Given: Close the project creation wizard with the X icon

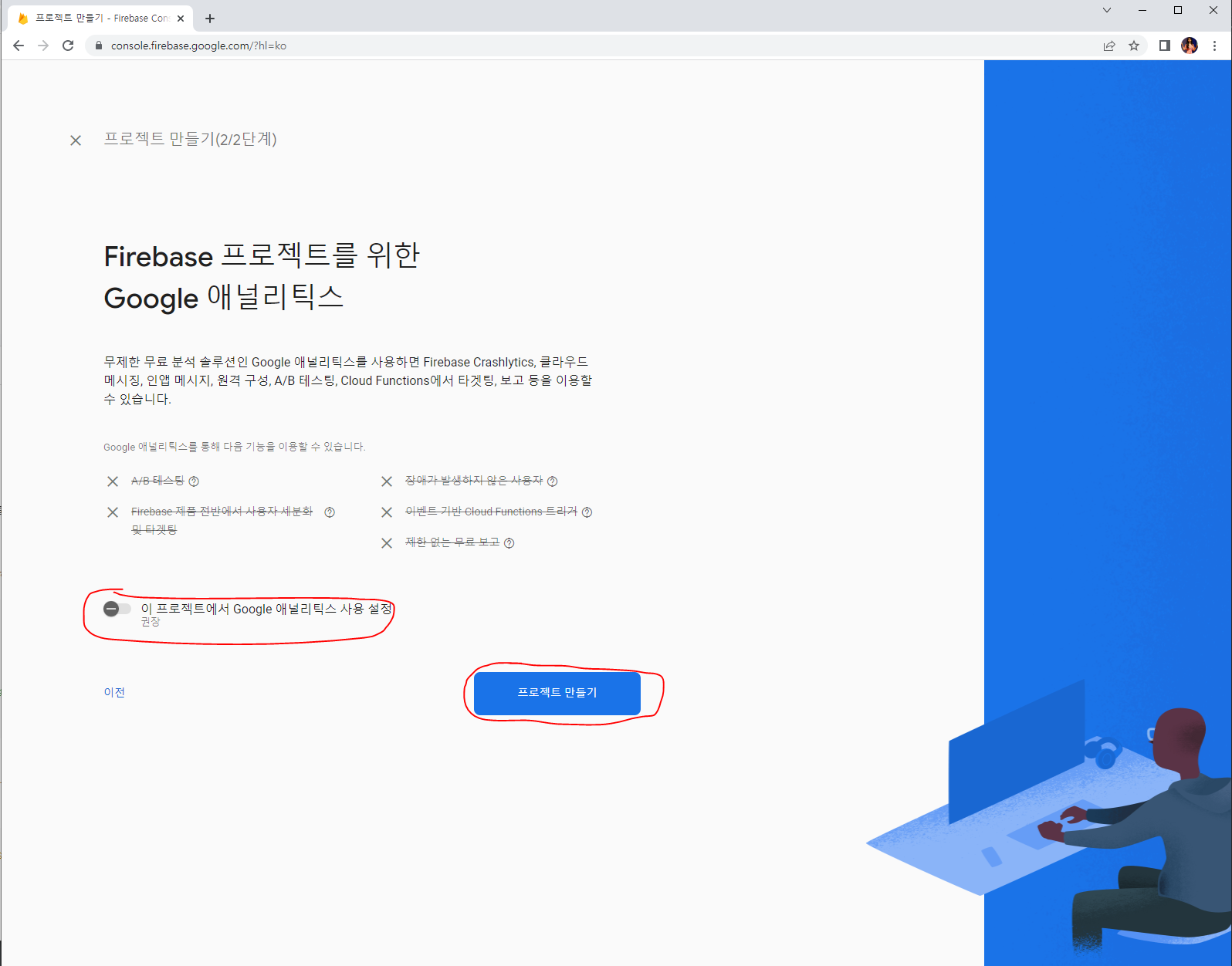Looking at the screenshot, I should 76,140.
